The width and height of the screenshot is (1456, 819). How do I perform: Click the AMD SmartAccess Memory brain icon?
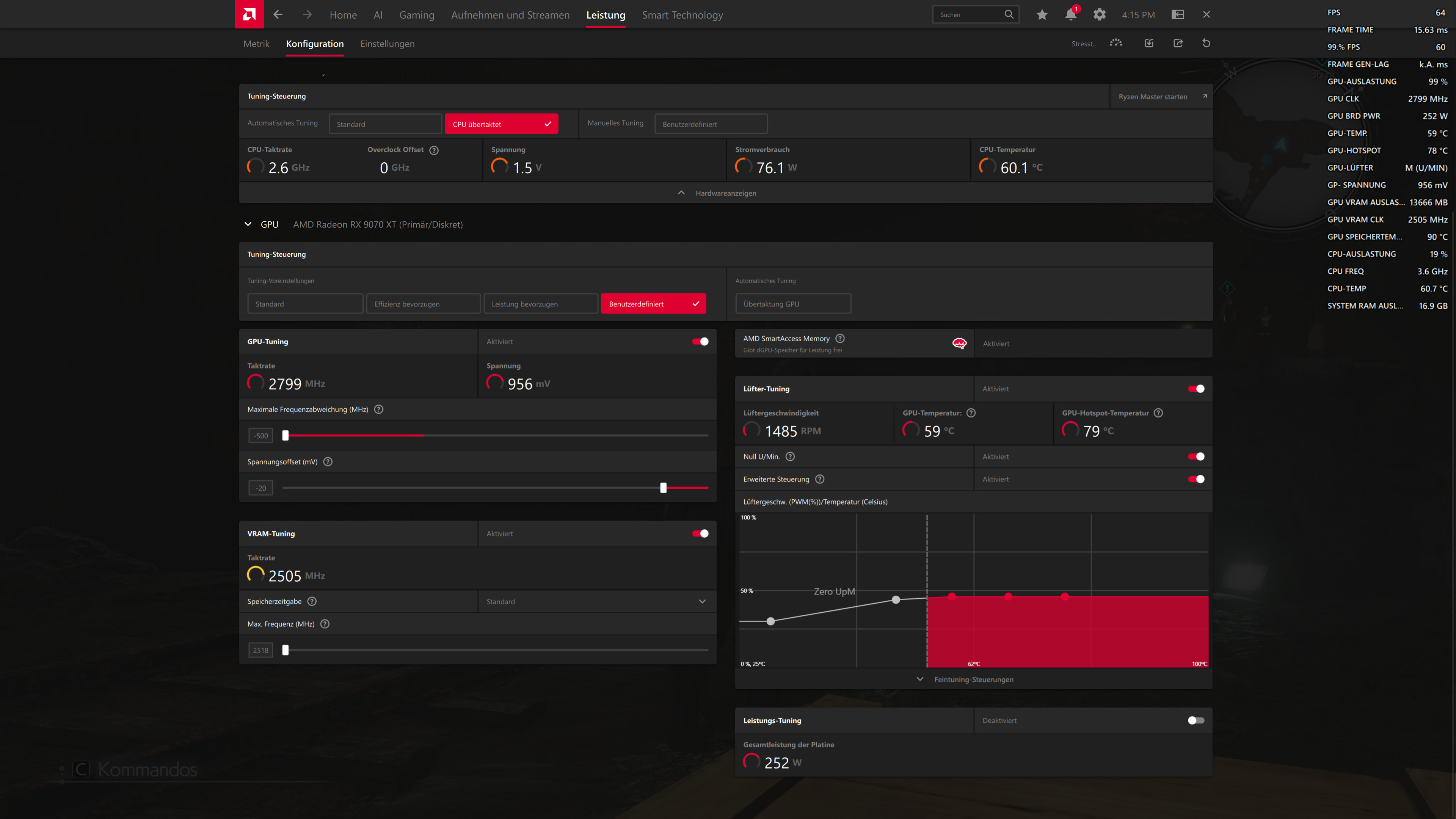pos(959,343)
